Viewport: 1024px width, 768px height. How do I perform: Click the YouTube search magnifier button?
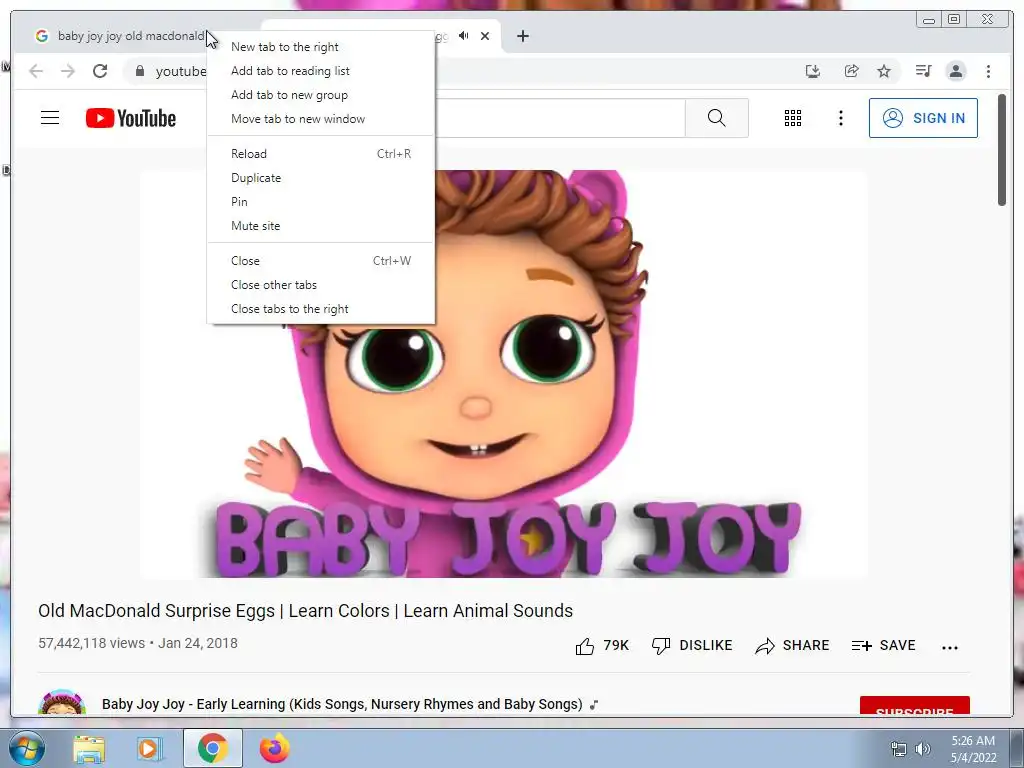pos(716,118)
